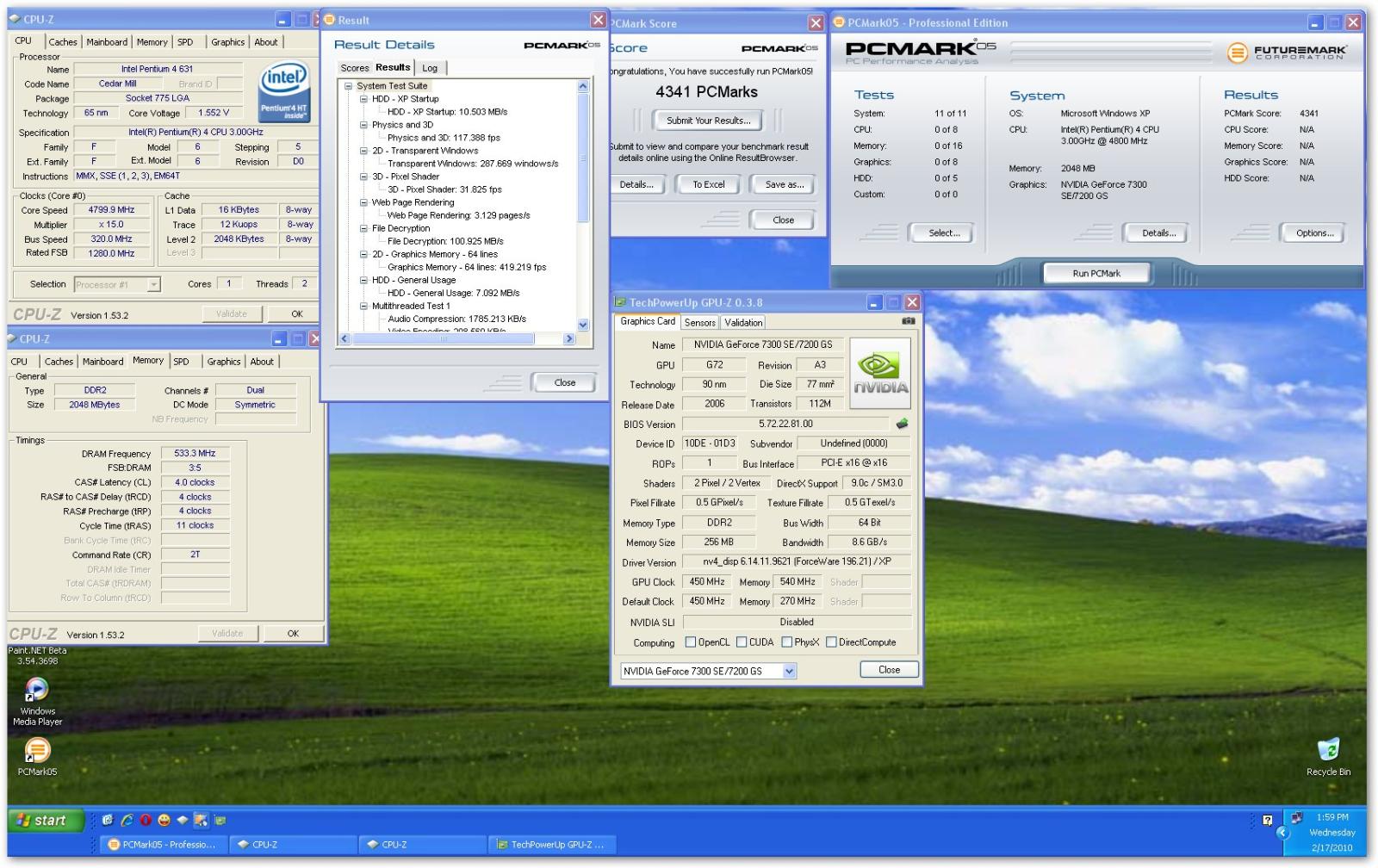The width and height of the screenshot is (1378, 868).
Task: Click the Result tree vertical scrollbar thumb
Action: pos(583,157)
